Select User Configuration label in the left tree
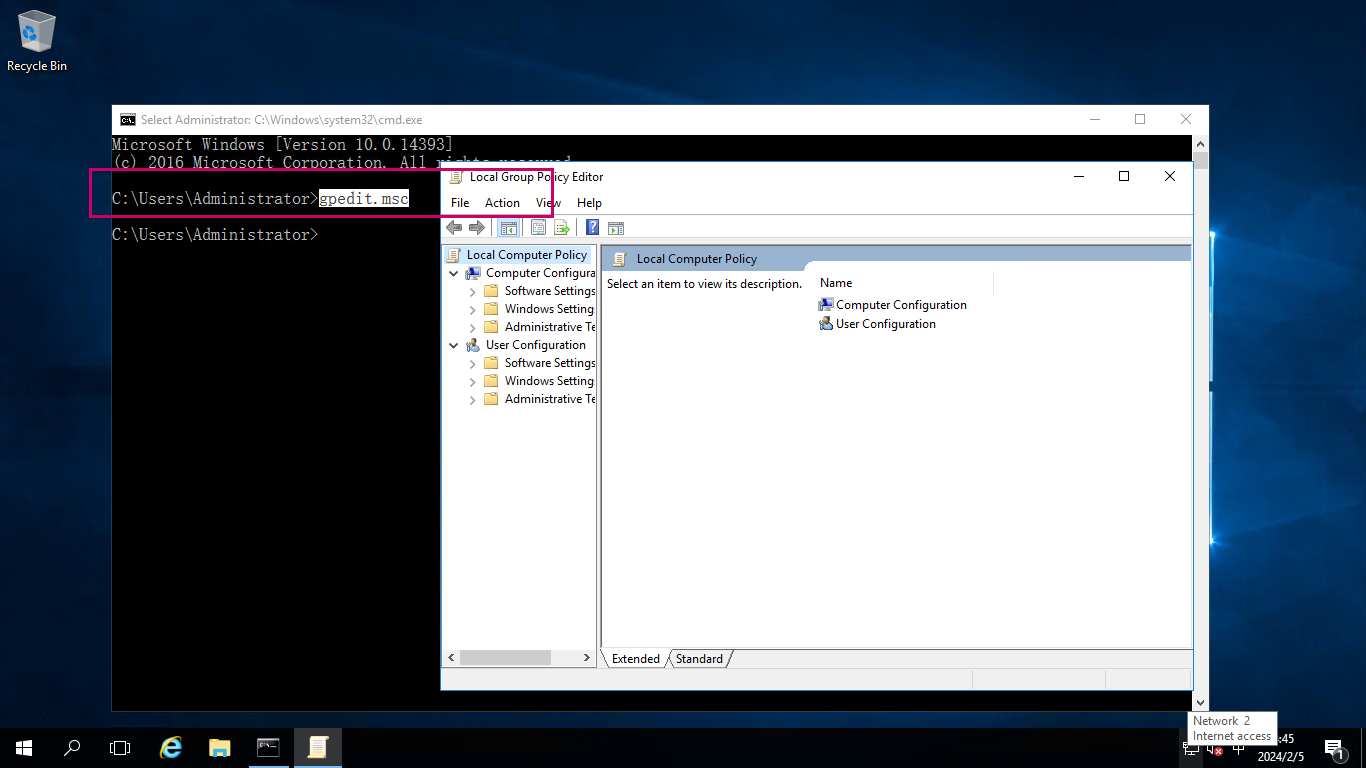The height and width of the screenshot is (768, 1366). tap(536, 345)
